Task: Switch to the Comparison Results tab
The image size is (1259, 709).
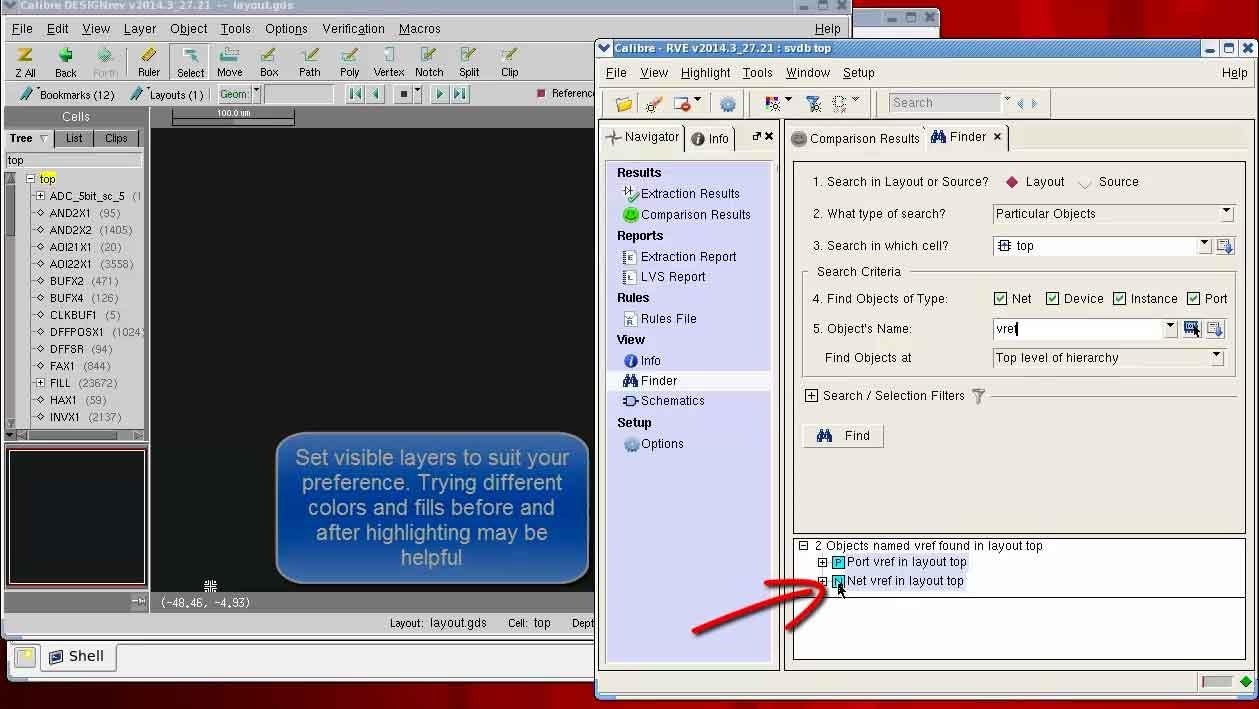Action: coord(855,139)
